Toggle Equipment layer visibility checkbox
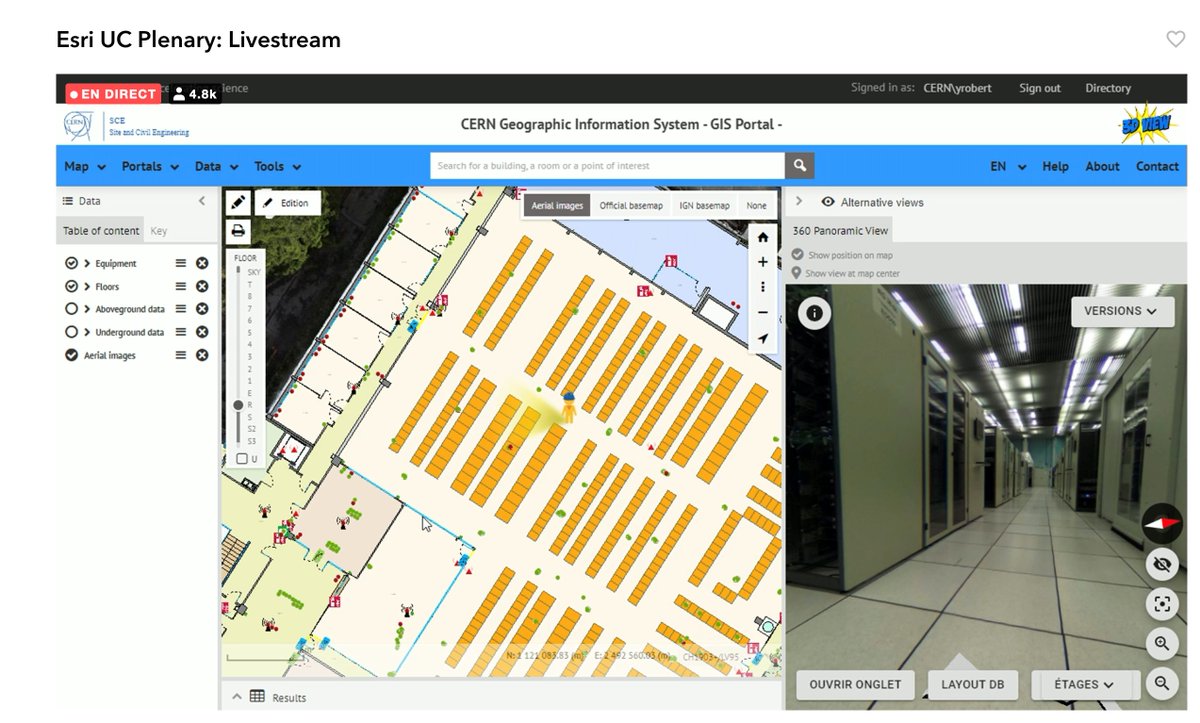 point(71,263)
